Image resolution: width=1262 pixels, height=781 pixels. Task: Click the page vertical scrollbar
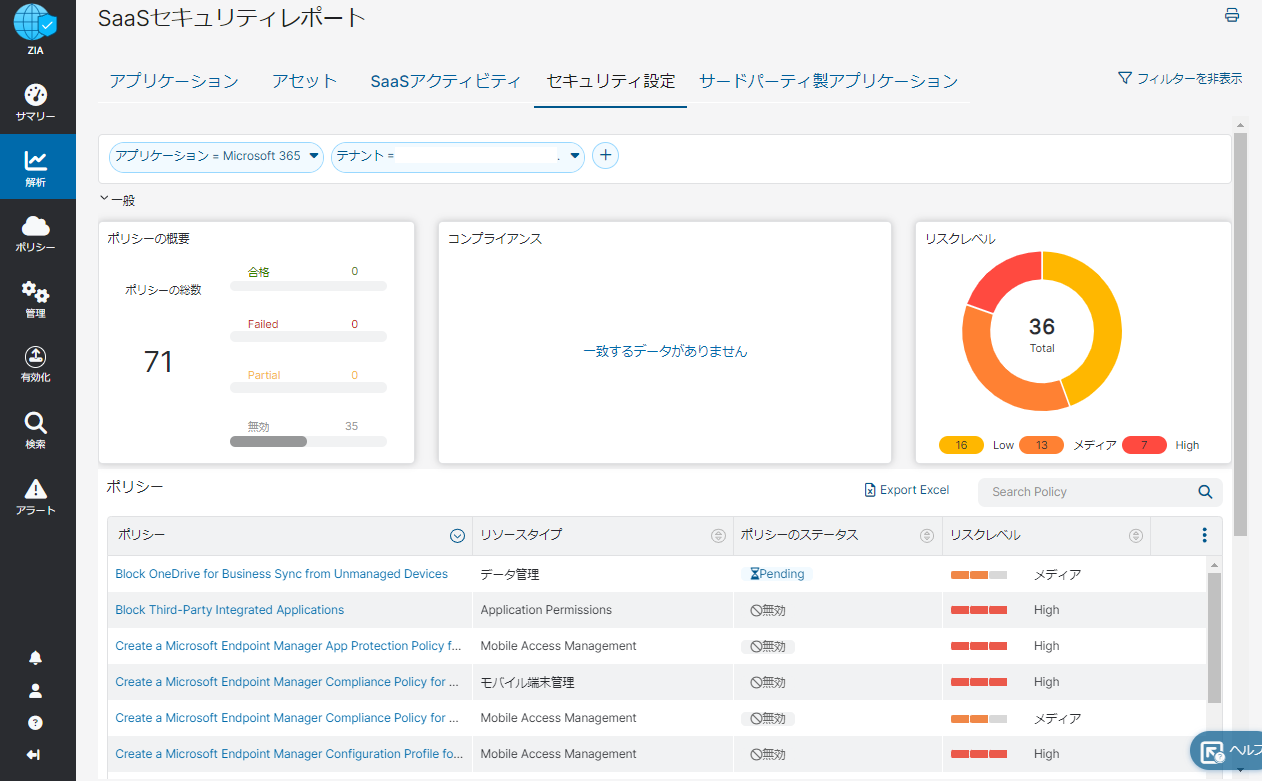click(x=1241, y=335)
